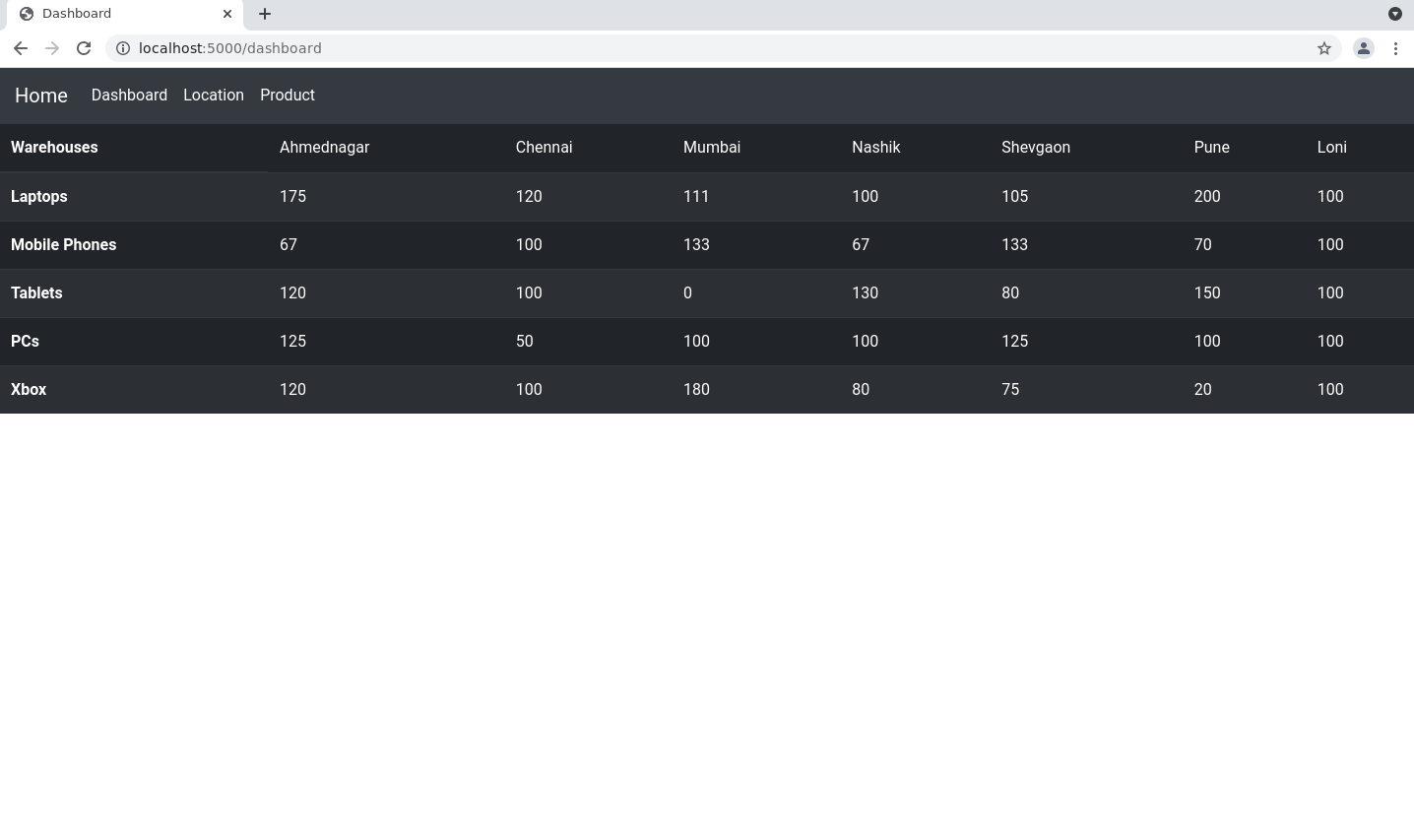Select the Laptops row label

coord(38,196)
